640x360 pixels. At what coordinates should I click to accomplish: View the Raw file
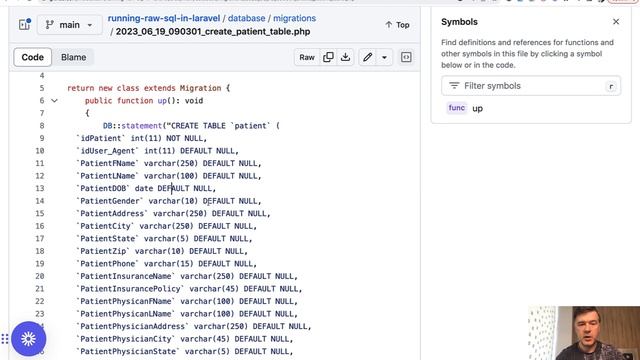[x=307, y=57]
